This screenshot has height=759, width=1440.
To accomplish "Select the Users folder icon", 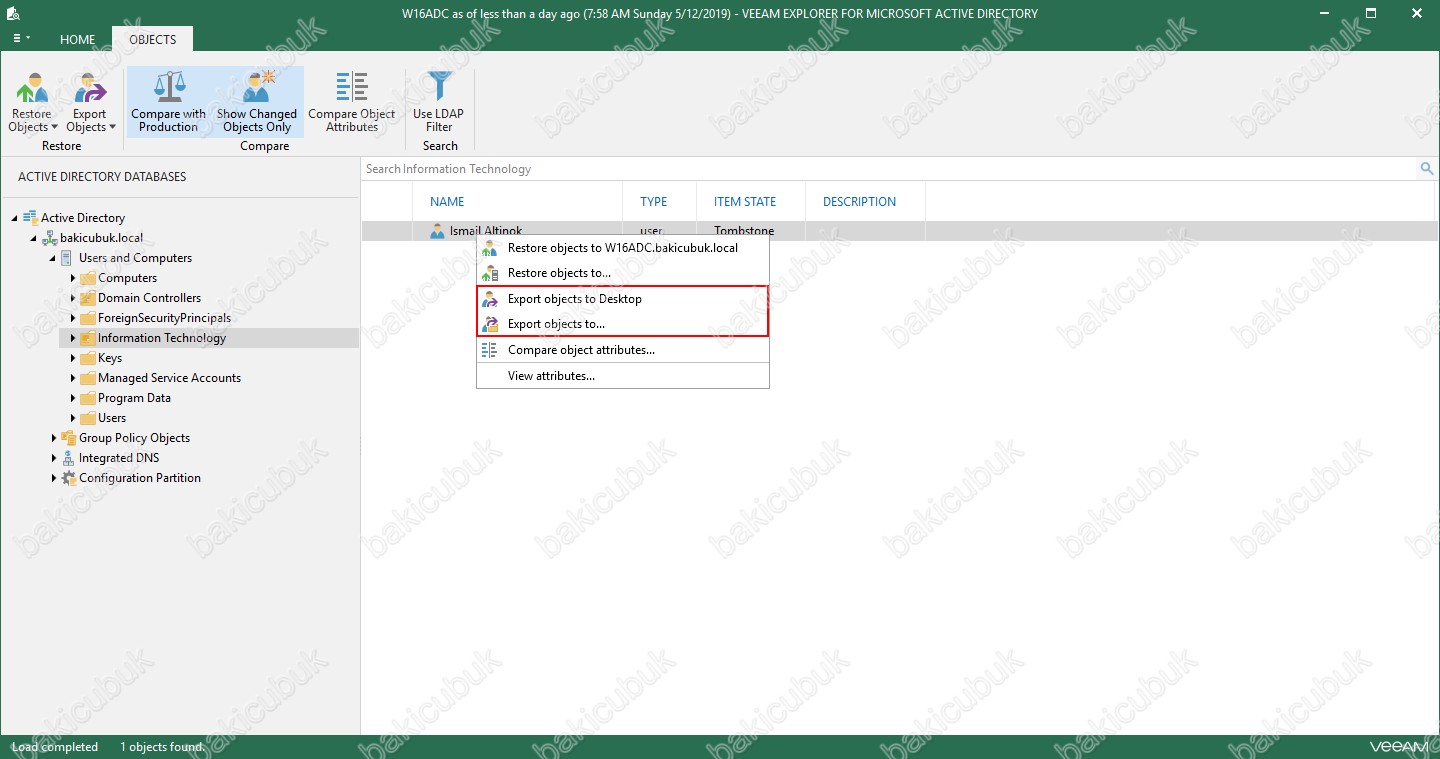I will pyautogui.click(x=88, y=418).
